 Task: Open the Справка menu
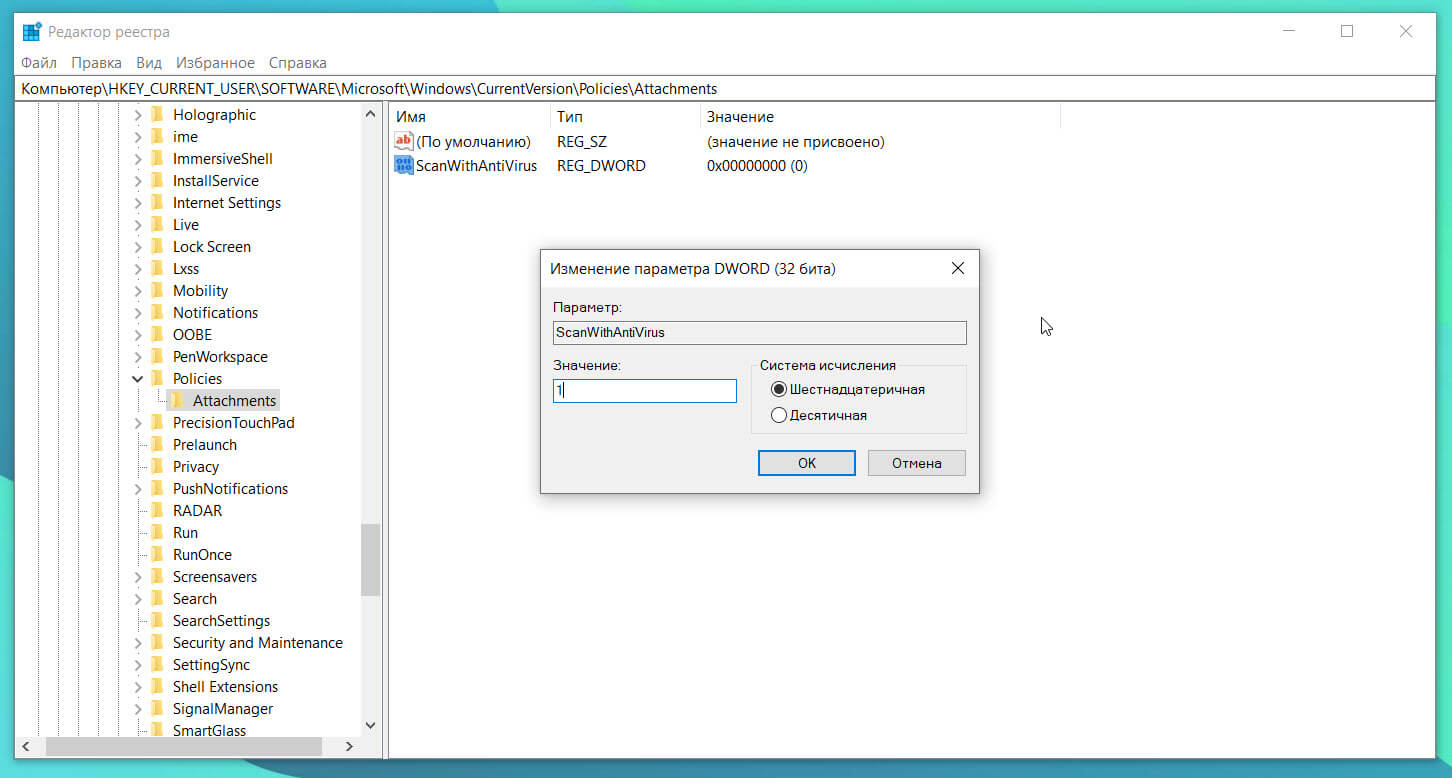[x=298, y=62]
